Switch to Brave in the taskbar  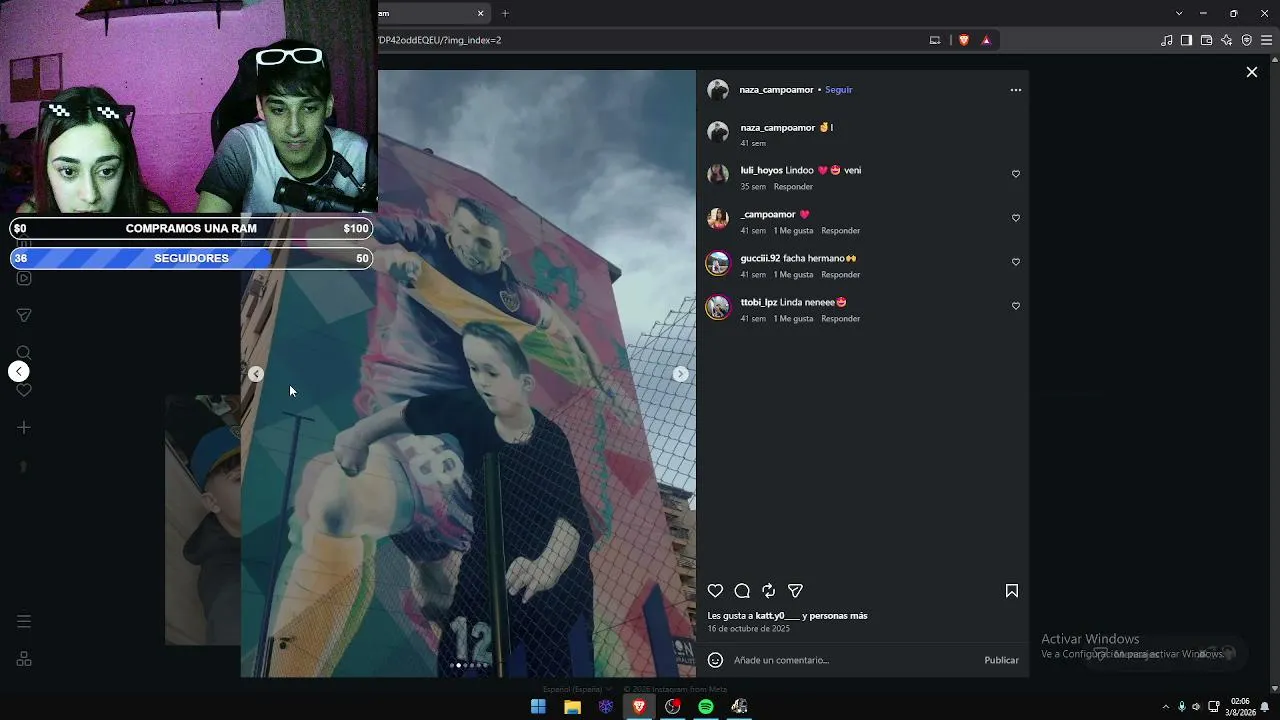pos(639,707)
